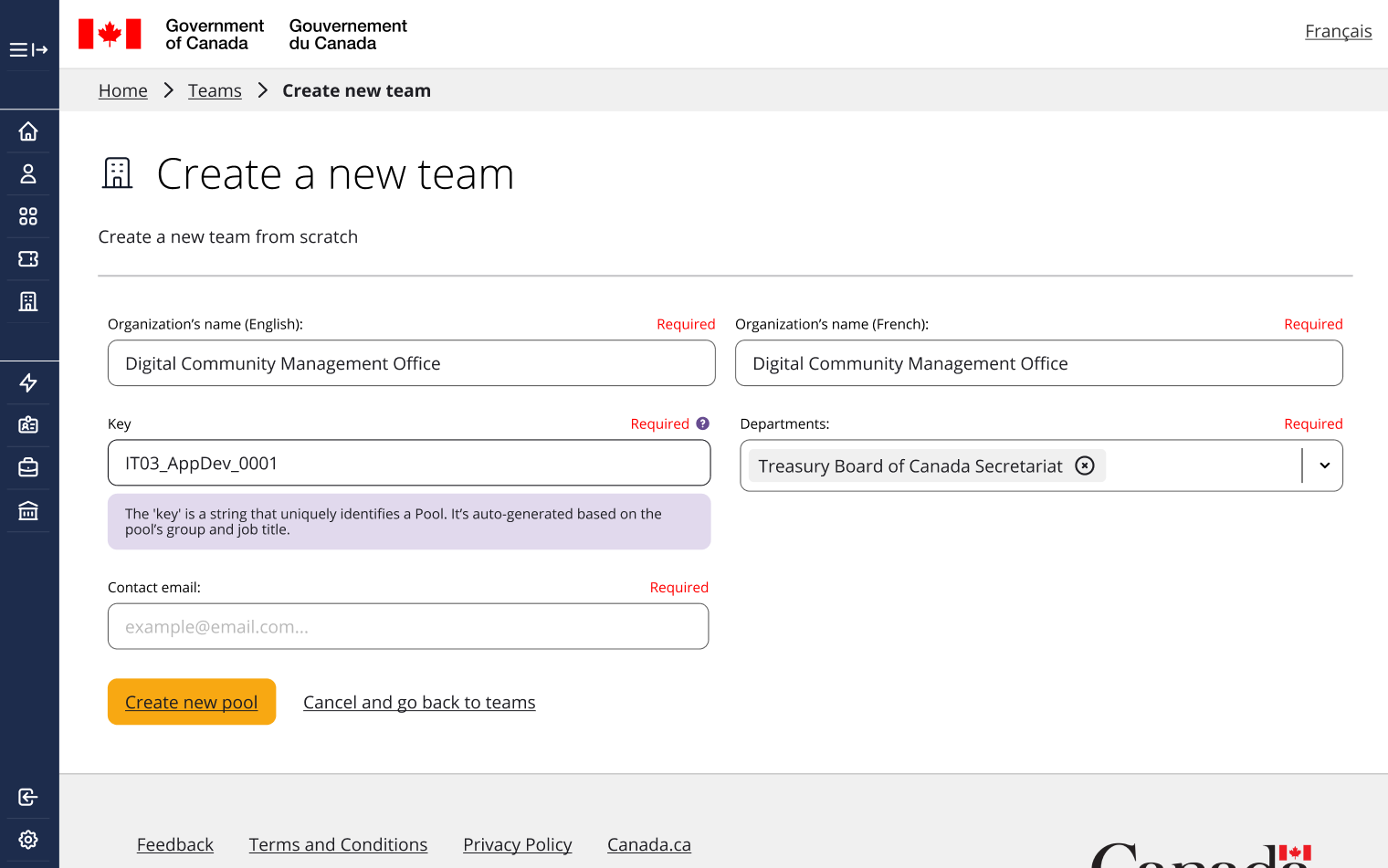Viewport: 1388px width, 868px height.
Task: Click the sign-out icon at the sidebar bottom
Action: pyautogui.click(x=28, y=797)
